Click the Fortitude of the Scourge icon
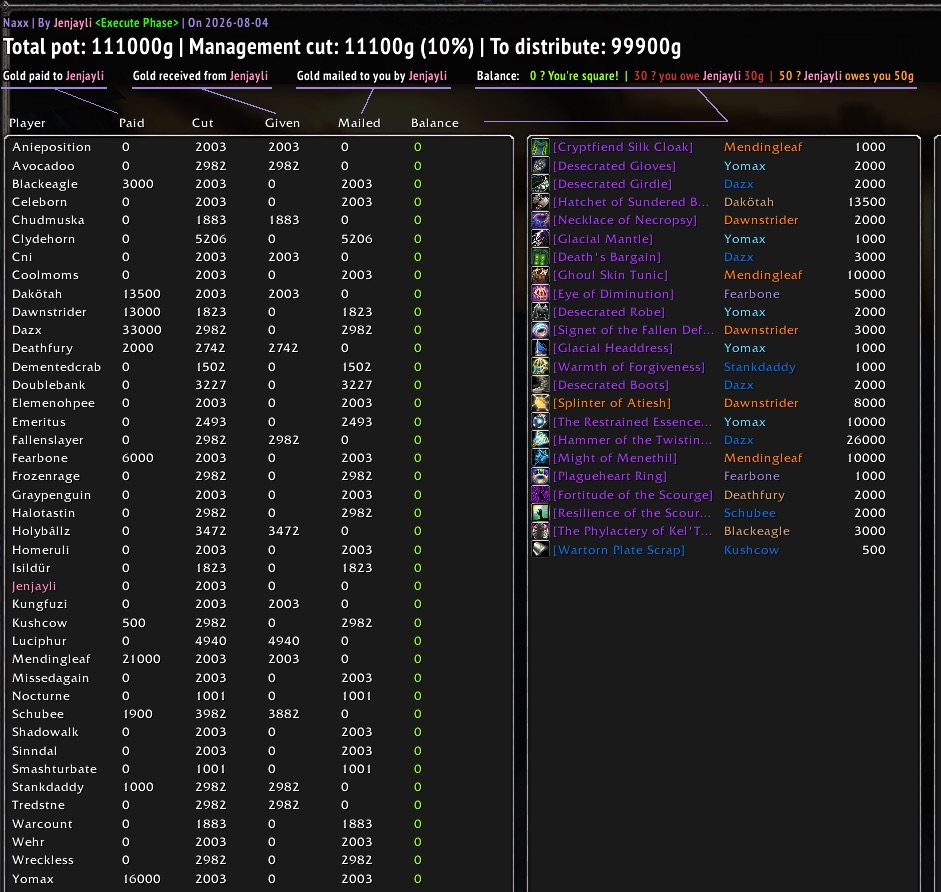The width and height of the screenshot is (941, 892). 540,495
